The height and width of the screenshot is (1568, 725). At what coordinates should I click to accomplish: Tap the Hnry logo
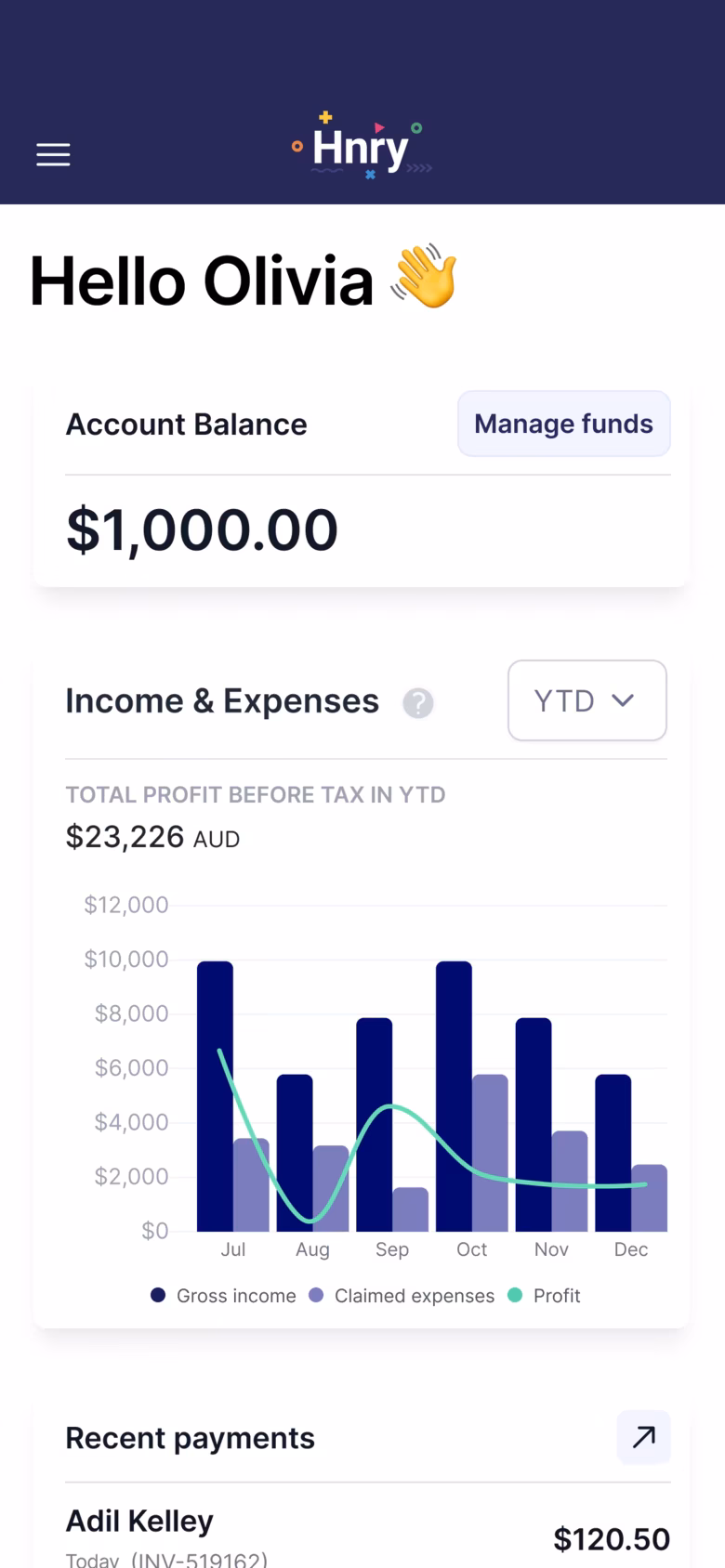[x=362, y=147]
